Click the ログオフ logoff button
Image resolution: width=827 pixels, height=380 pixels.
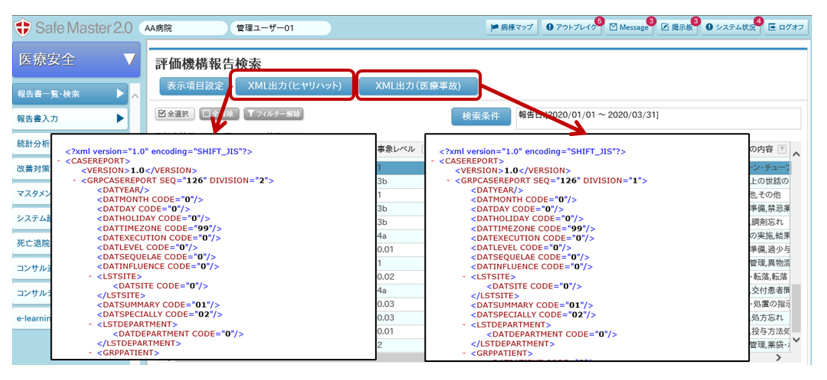(786, 27)
